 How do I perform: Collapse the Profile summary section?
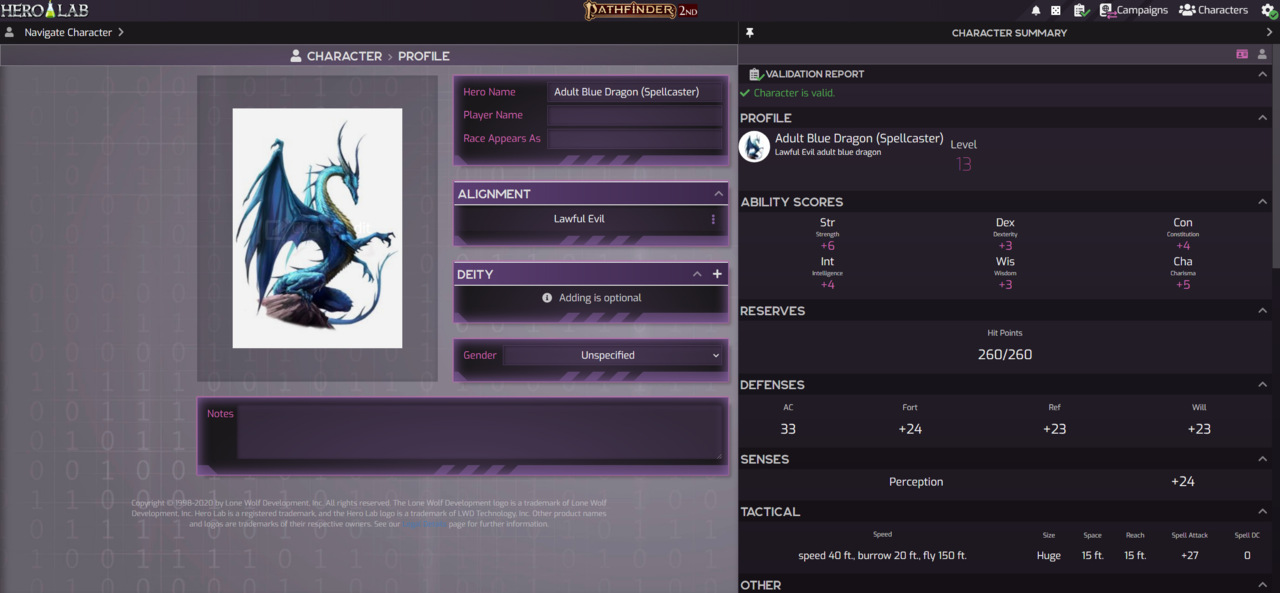(1263, 118)
